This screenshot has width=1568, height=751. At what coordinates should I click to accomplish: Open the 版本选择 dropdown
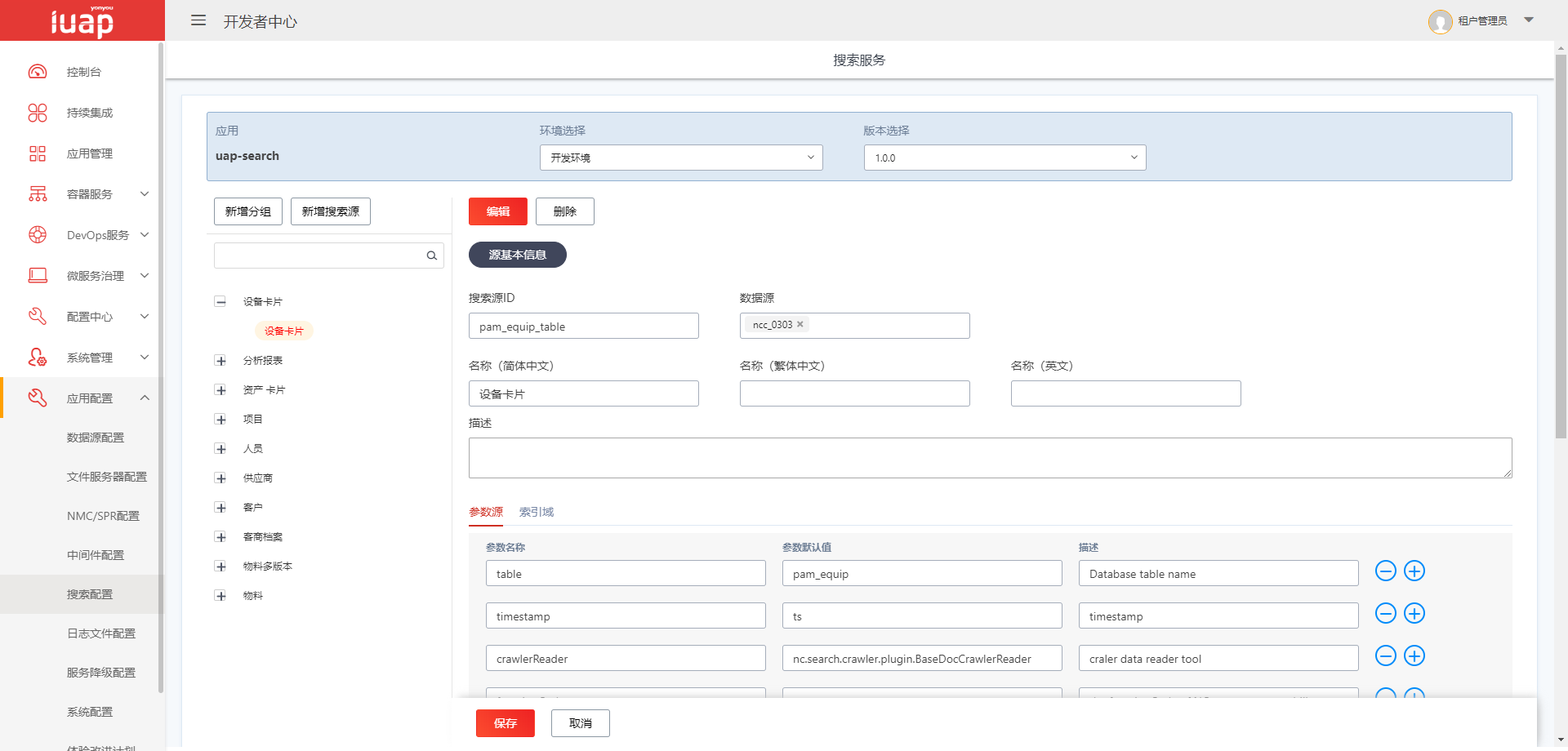(x=1005, y=158)
